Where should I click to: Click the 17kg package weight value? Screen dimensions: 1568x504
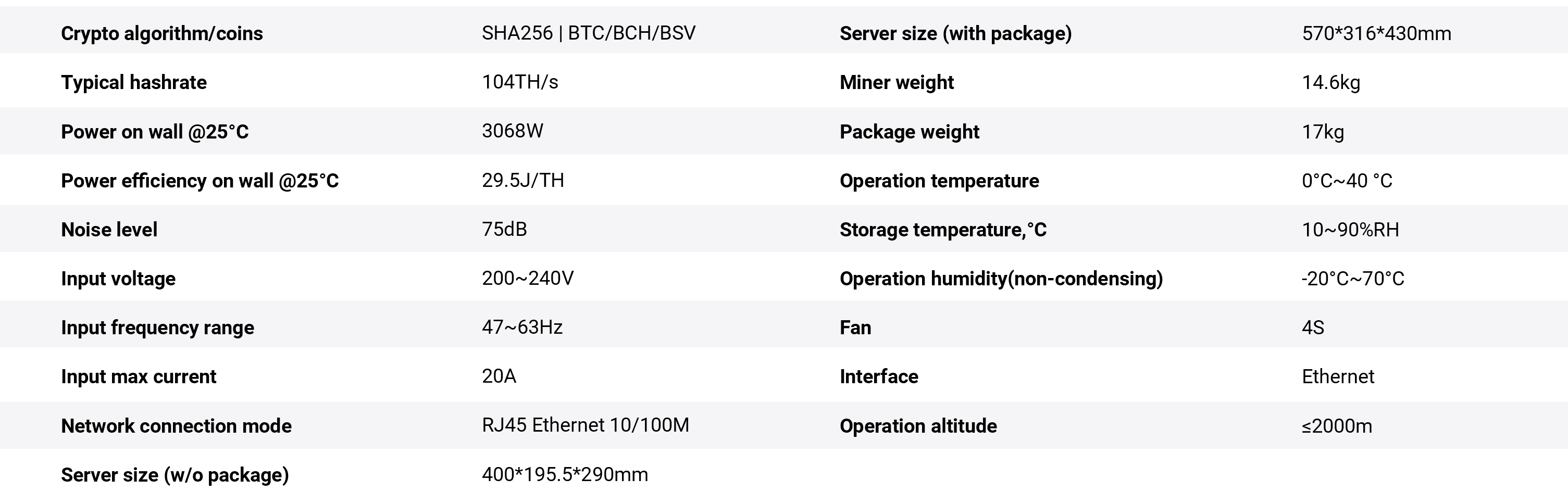tap(1323, 132)
